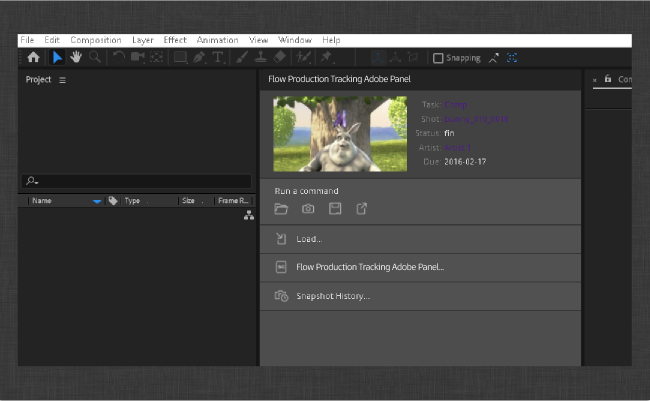Select the Rotation tool
The width and height of the screenshot is (650, 401).
click(x=119, y=57)
